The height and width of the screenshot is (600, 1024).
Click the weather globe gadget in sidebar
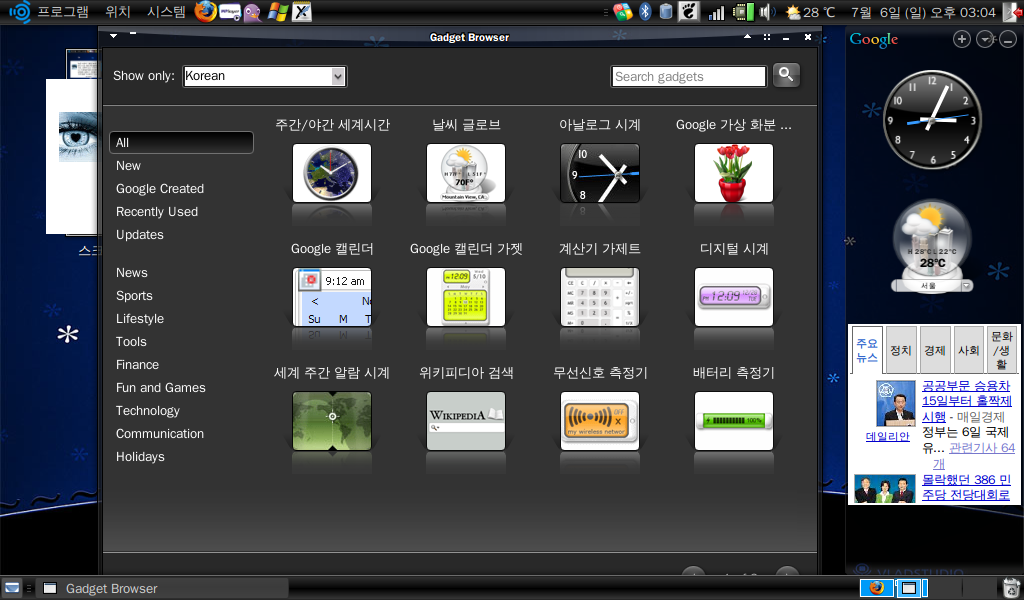coord(932,245)
